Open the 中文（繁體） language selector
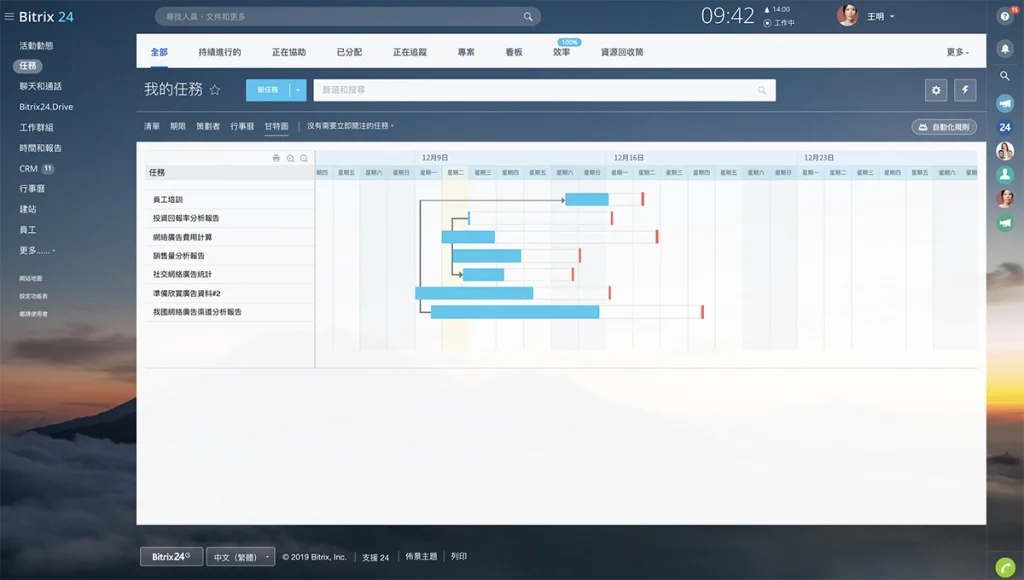This screenshot has height=580, width=1024. pos(240,557)
